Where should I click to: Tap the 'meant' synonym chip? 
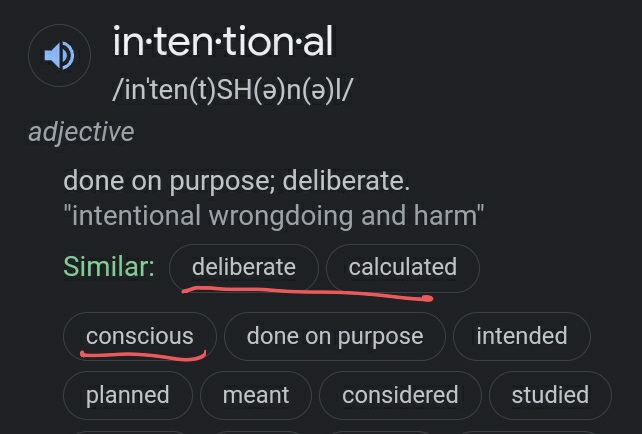[x=256, y=395]
